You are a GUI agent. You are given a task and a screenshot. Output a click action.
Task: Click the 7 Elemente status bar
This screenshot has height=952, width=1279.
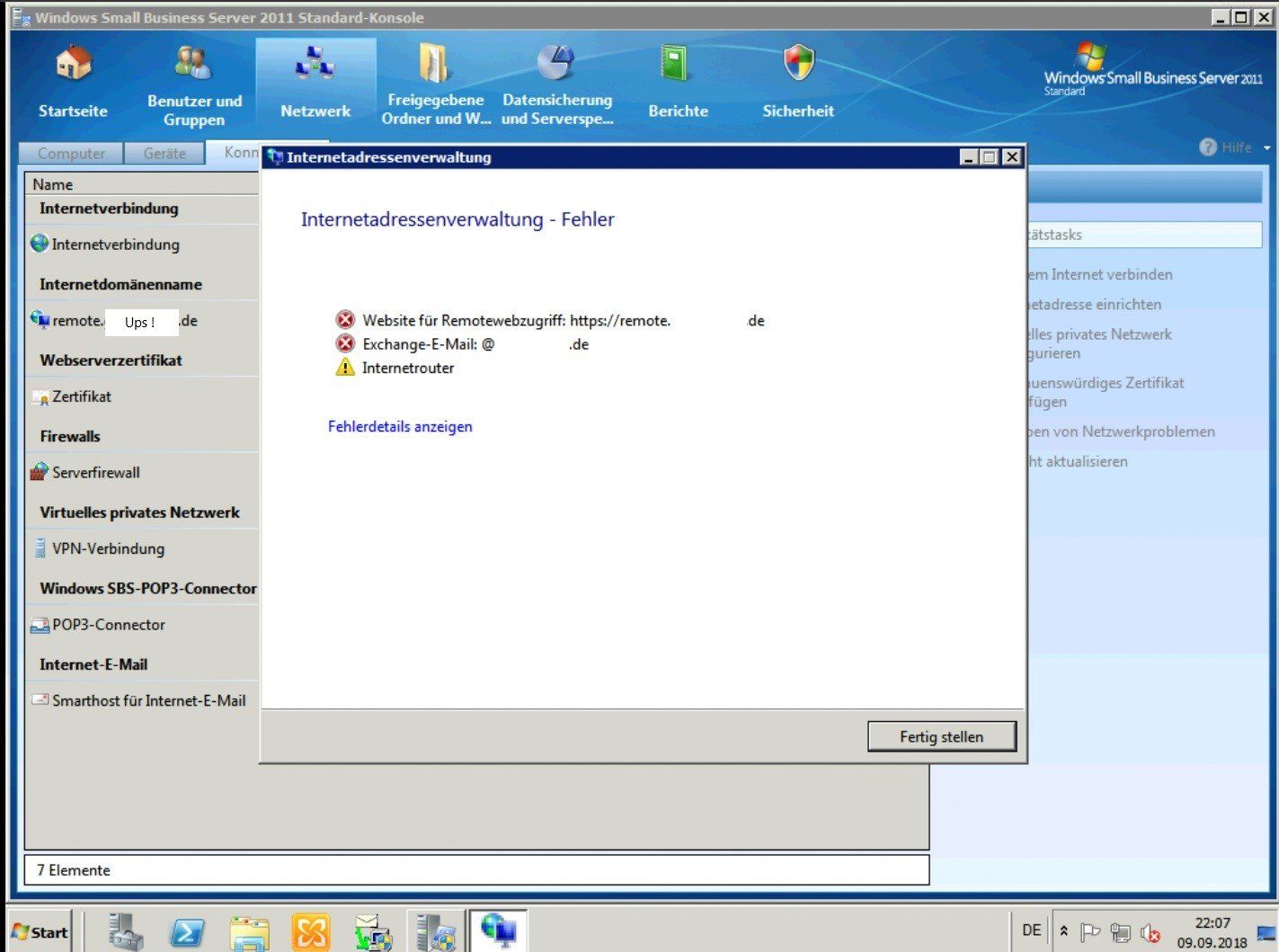(x=476, y=870)
